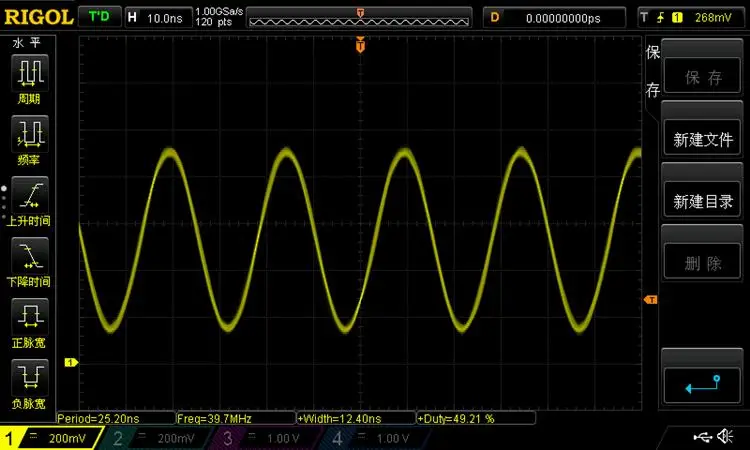Click the 新建文件 (New File) button
Screen dimensions: 750x450
pyautogui.click(x=702, y=139)
